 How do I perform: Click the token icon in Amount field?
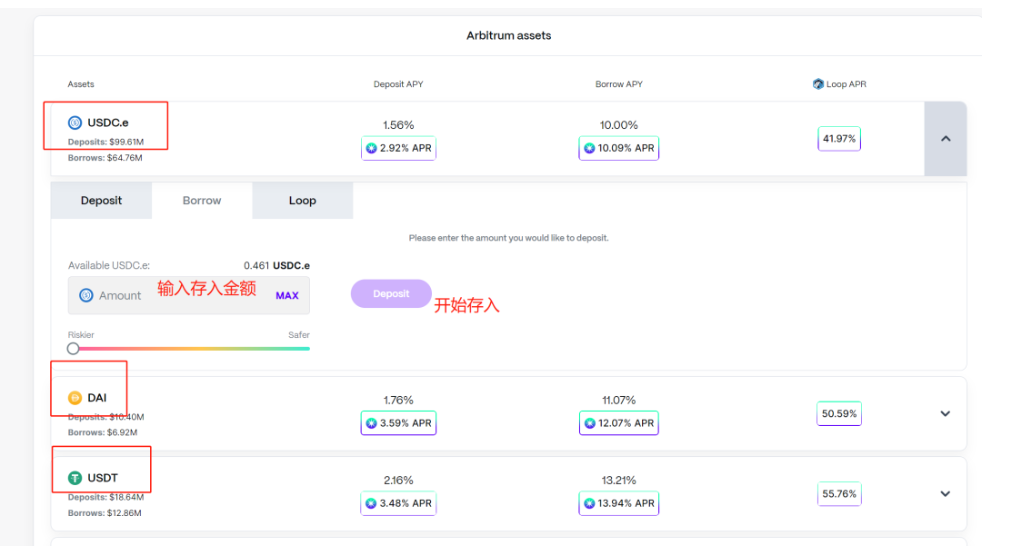pos(86,295)
